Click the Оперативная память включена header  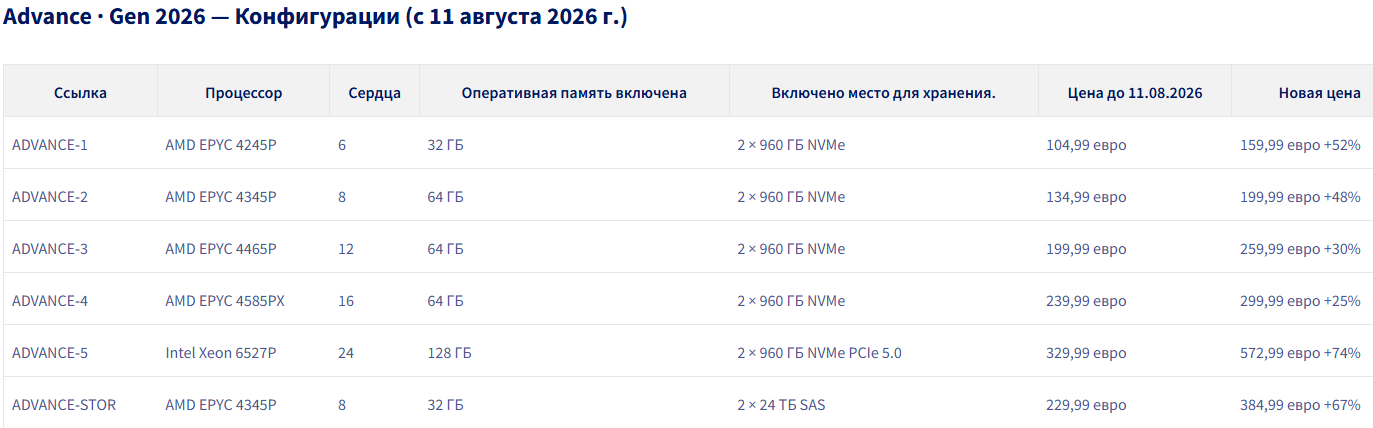pos(574,93)
